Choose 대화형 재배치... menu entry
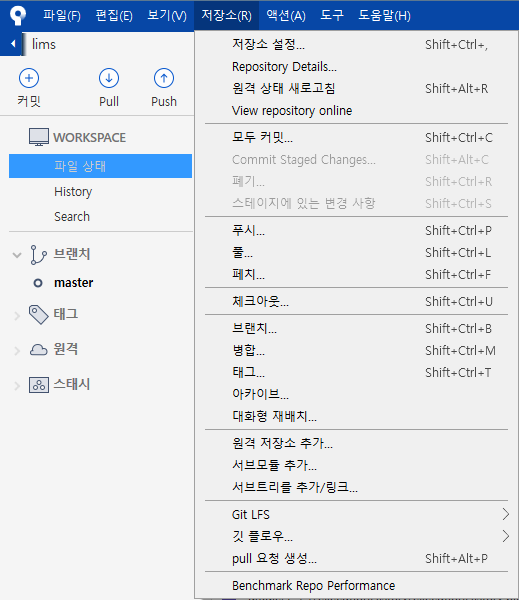The image size is (519, 600). pos(356,416)
